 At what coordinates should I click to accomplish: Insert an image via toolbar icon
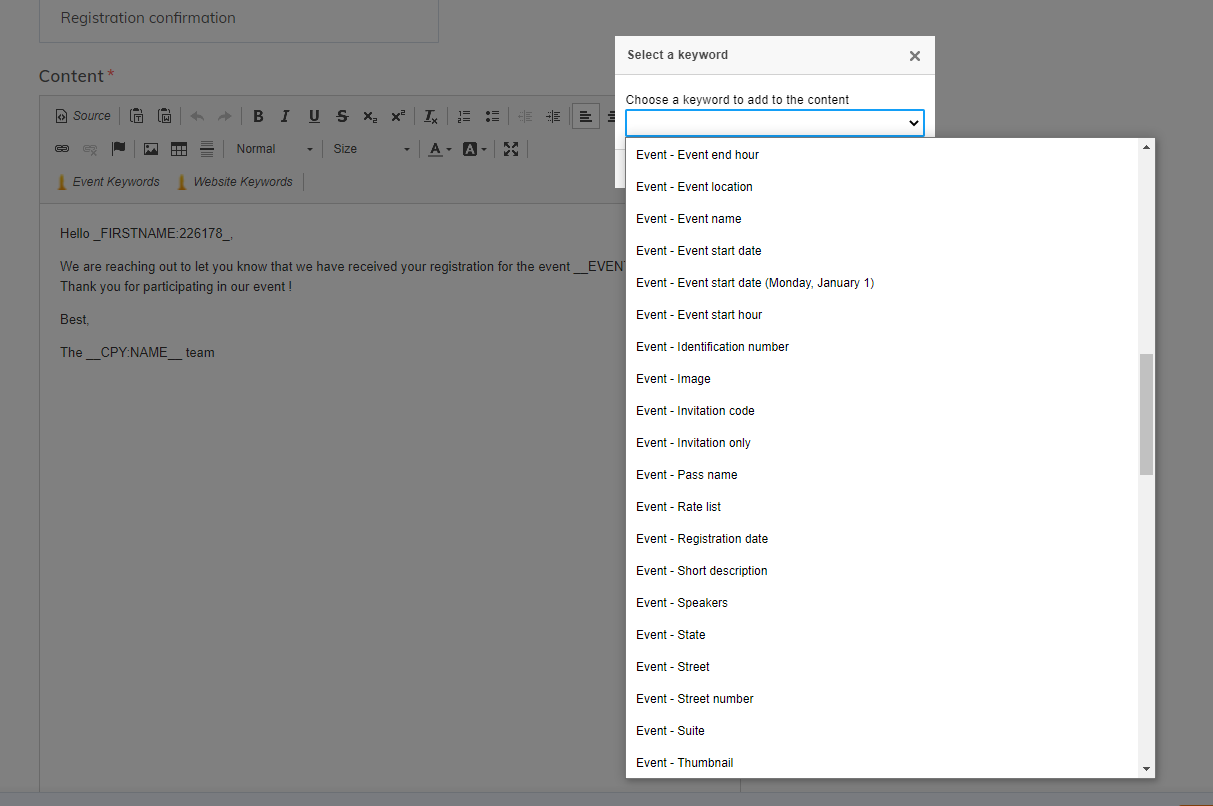click(x=151, y=149)
